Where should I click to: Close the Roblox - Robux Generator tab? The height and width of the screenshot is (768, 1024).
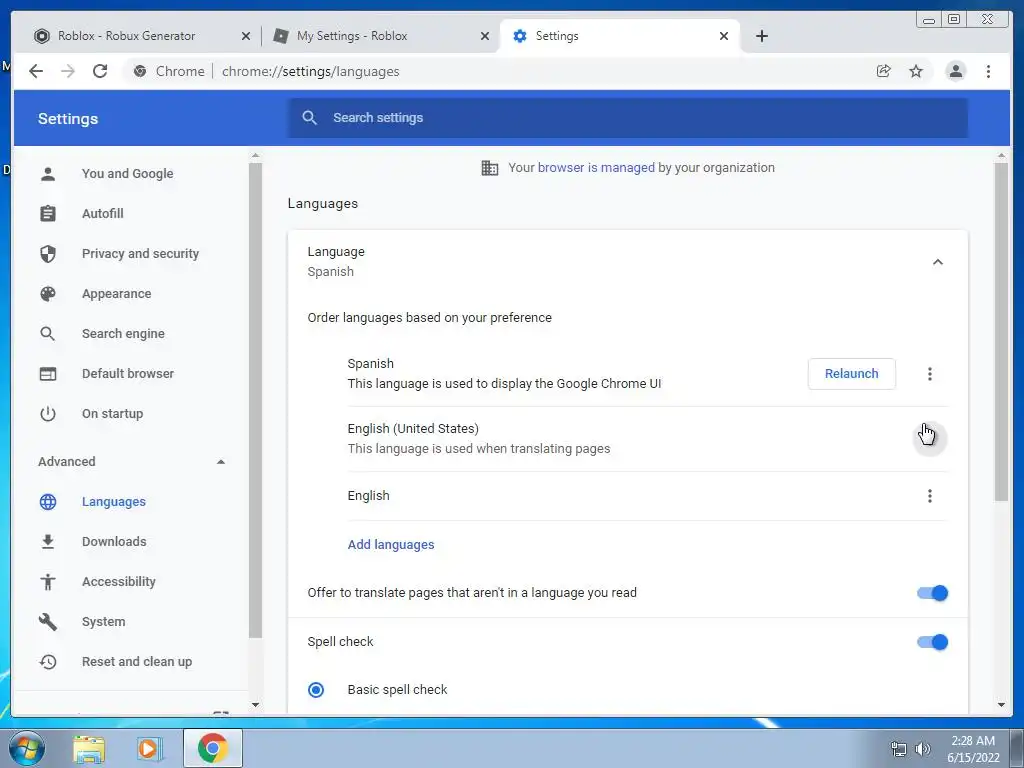(x=246, y=36)
